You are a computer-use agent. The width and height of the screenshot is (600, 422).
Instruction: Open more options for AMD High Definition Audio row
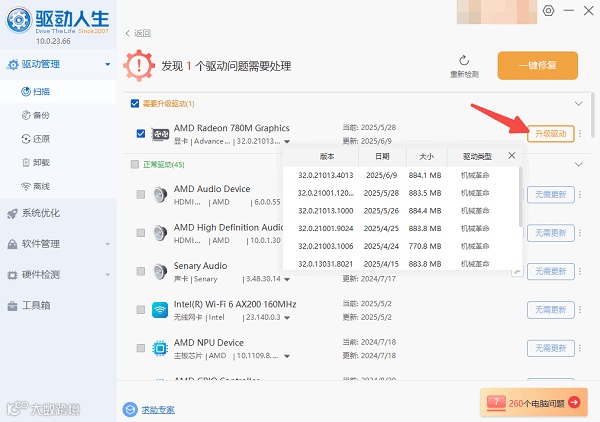coord(580,233)
